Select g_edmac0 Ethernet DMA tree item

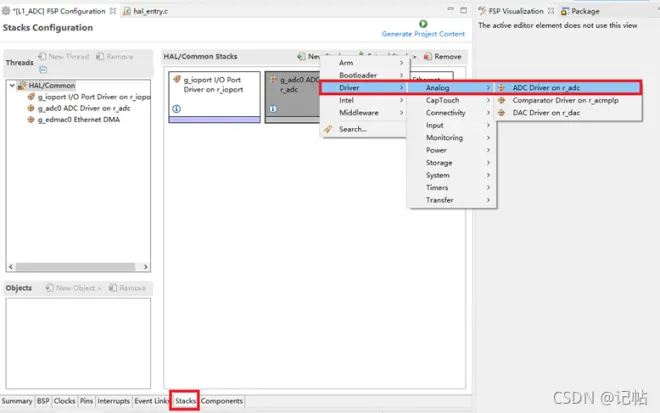79,120
